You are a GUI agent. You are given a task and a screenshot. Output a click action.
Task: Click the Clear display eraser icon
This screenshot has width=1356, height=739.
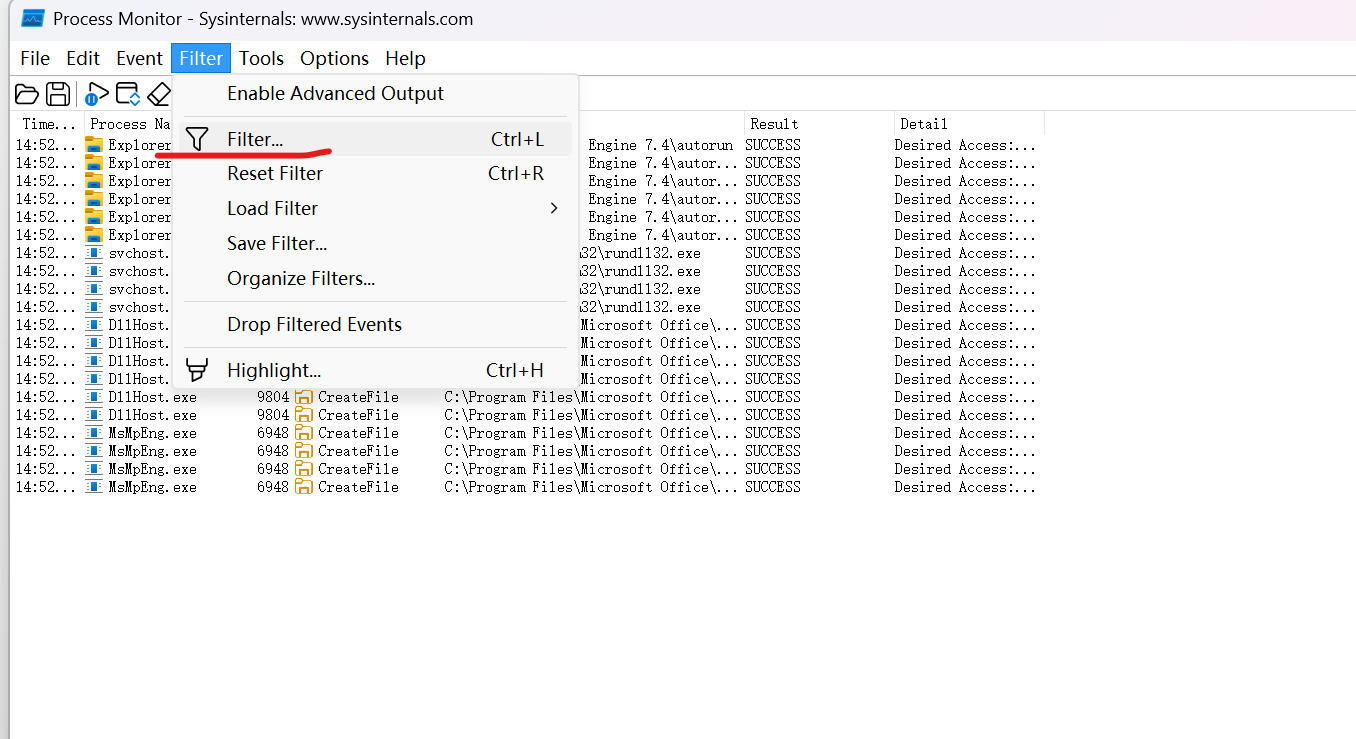click(x=160, y=95)
